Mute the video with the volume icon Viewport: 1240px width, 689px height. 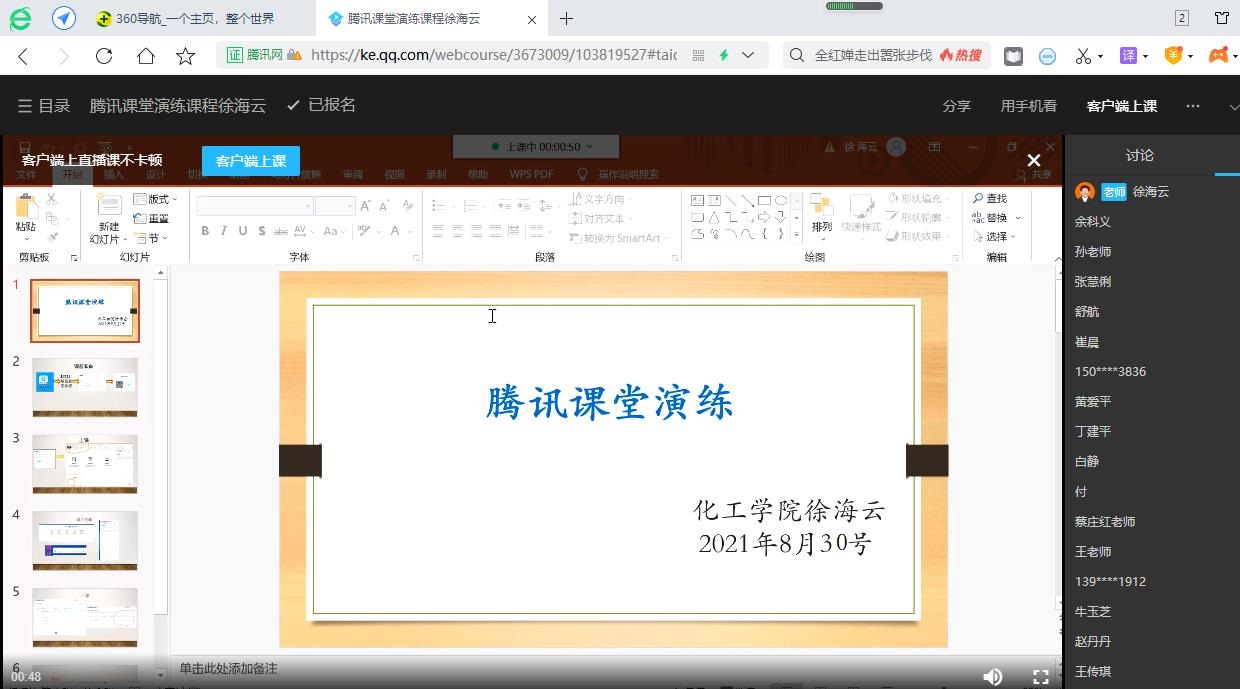point(992,677)
